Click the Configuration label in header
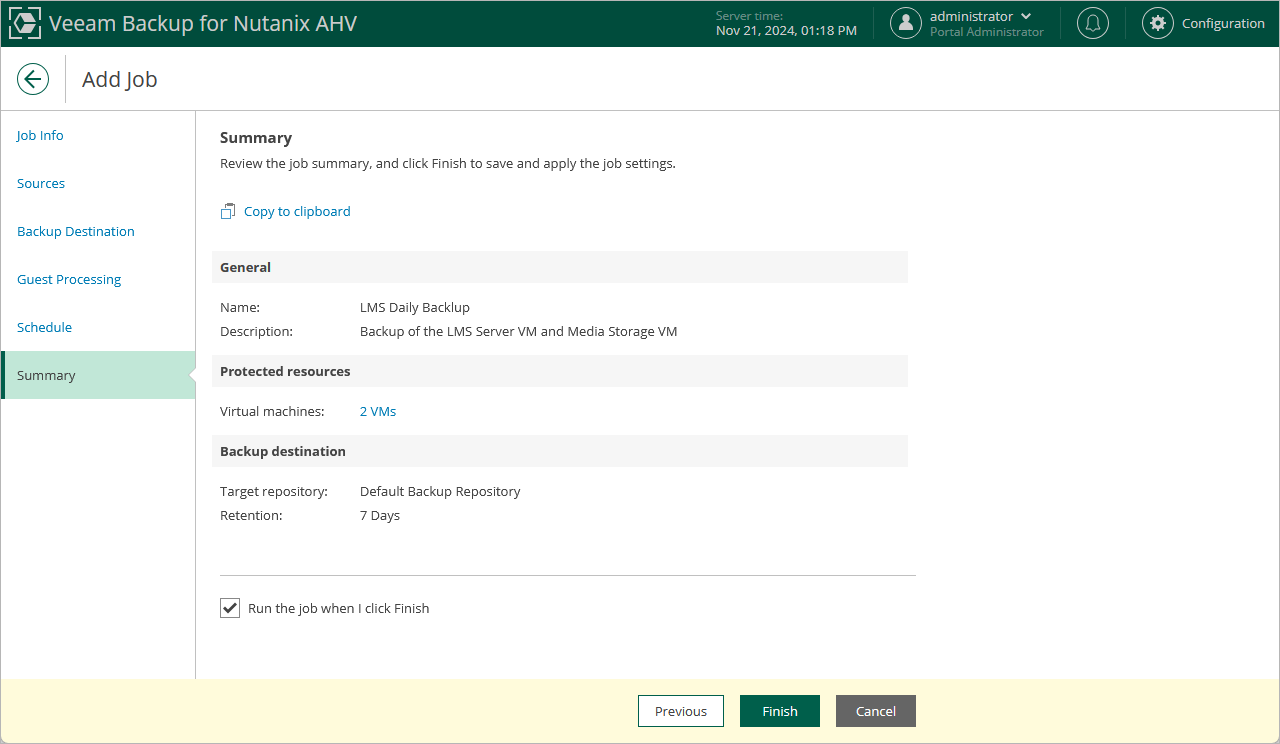 1223,23
